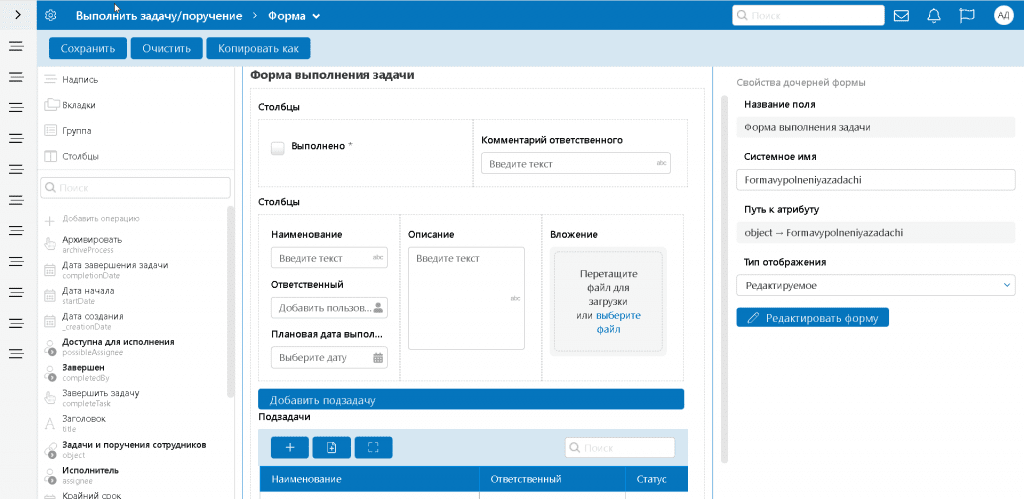Click the fullscreen icon in Подзадачи toolbar
Image resolution: width=1024 pixels, height=499 pixels.
[x=373, y=447]
